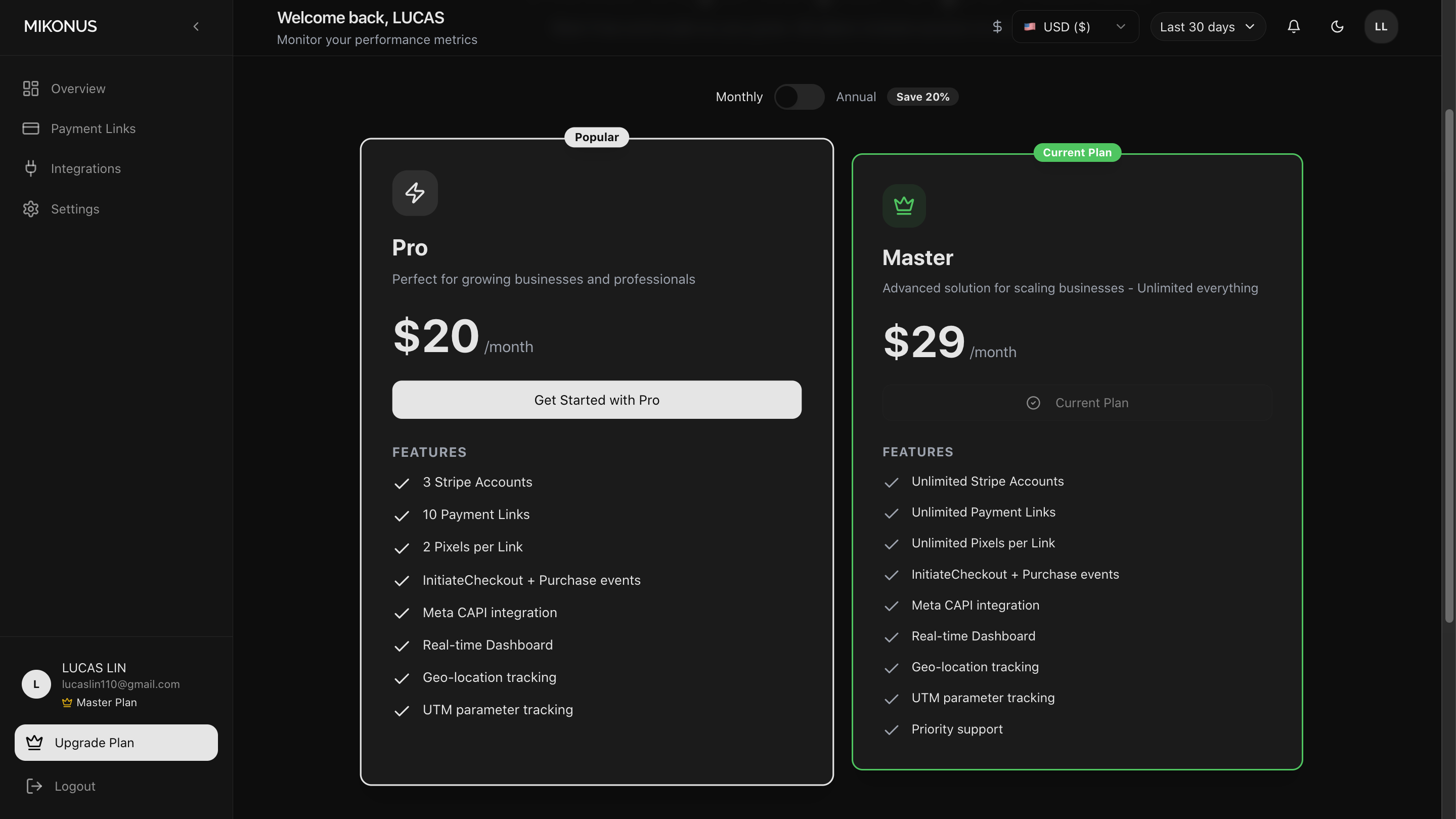Click the Save 20% badge

click(922, 97)
